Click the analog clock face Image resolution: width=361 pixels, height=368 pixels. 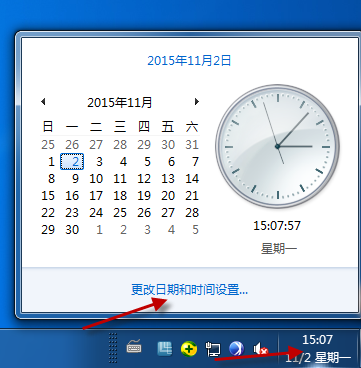click(x=277, y=146)
